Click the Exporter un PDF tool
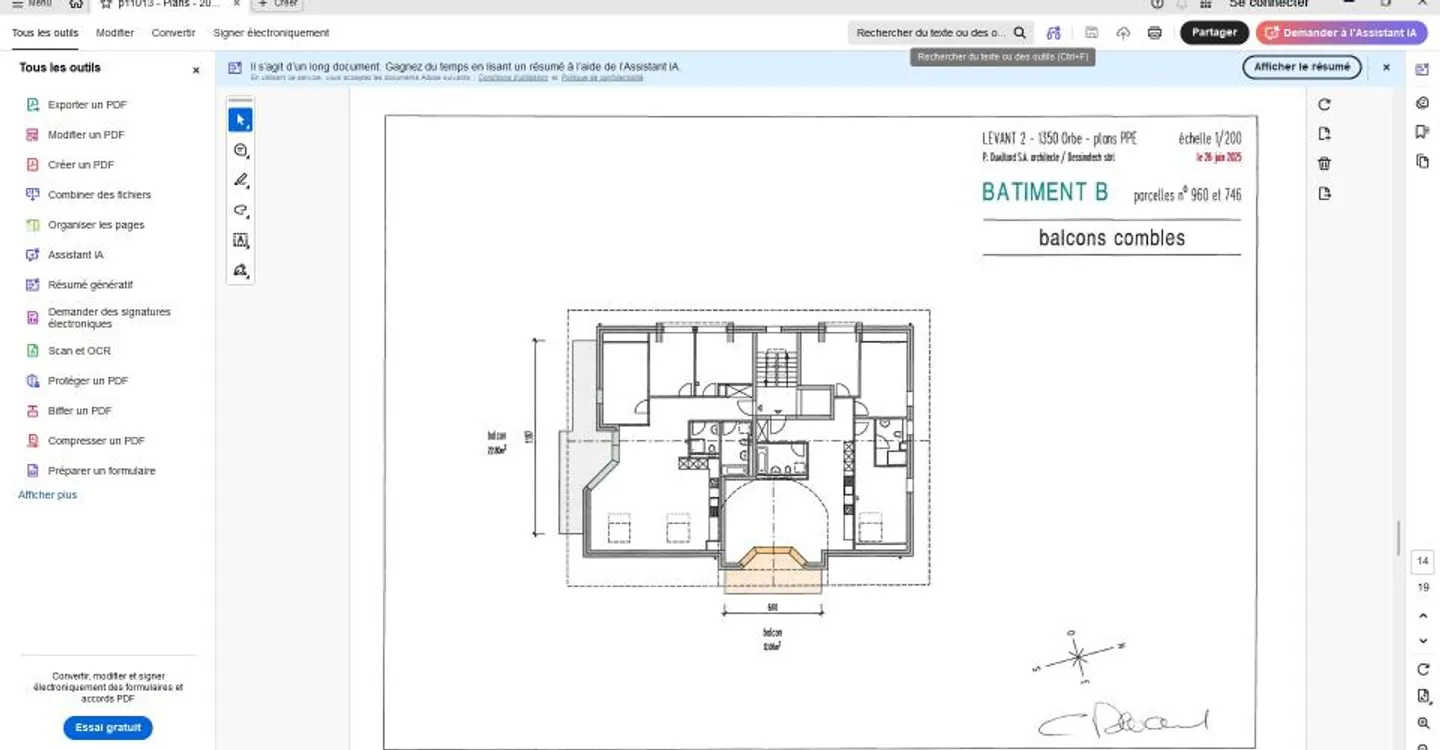 pyautogui.click(x=87, y=105)
